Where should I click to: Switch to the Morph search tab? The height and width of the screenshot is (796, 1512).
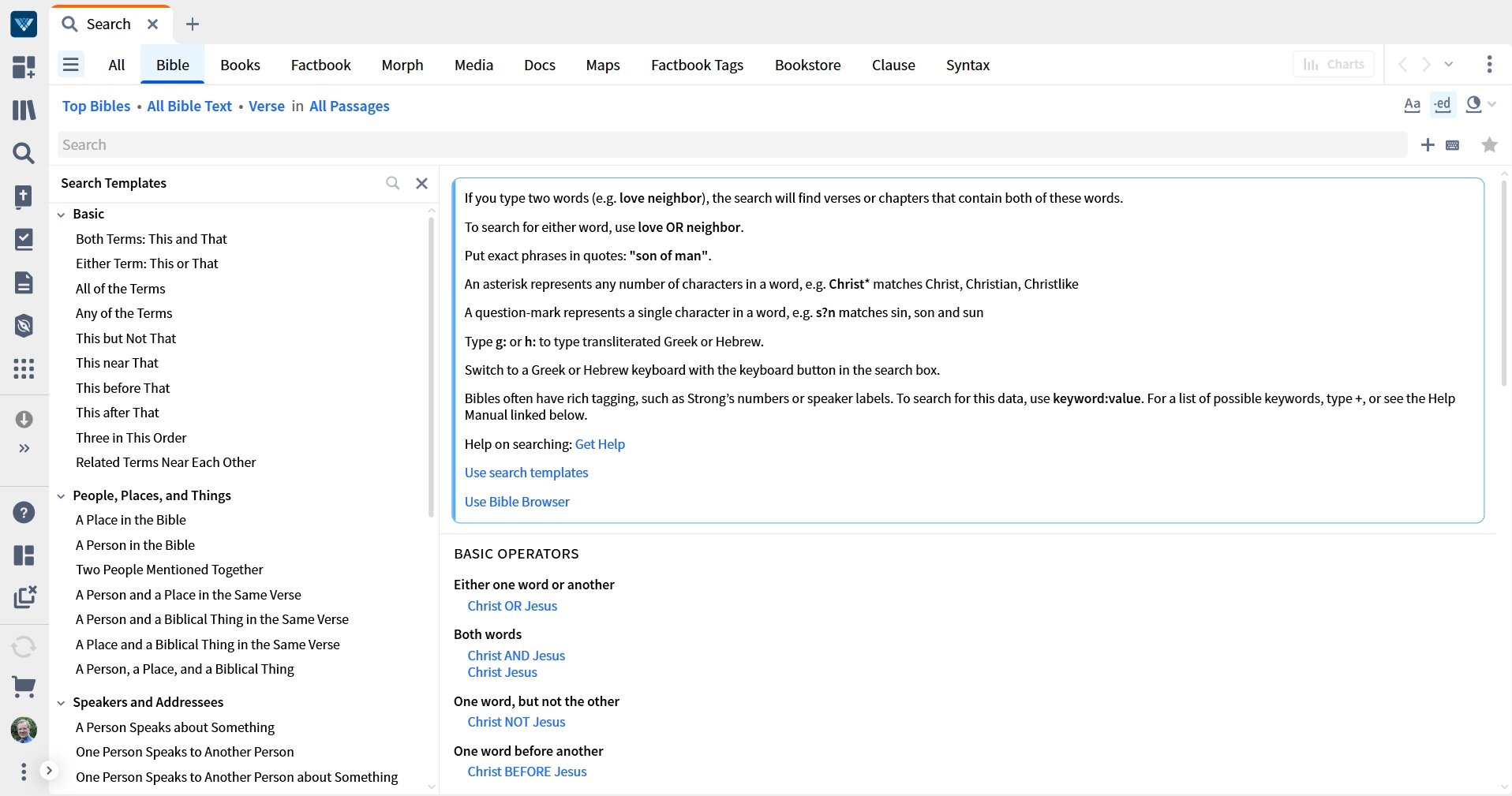pyautogui.click(x=402, y=65)
